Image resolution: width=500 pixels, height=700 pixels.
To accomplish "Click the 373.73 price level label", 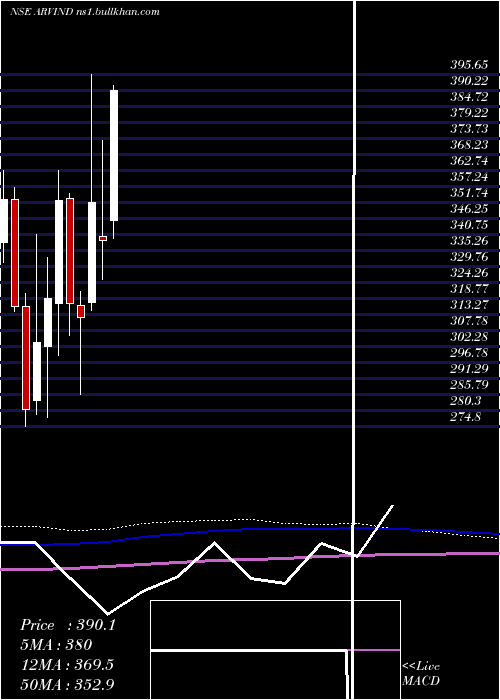I will pos(469,129).
